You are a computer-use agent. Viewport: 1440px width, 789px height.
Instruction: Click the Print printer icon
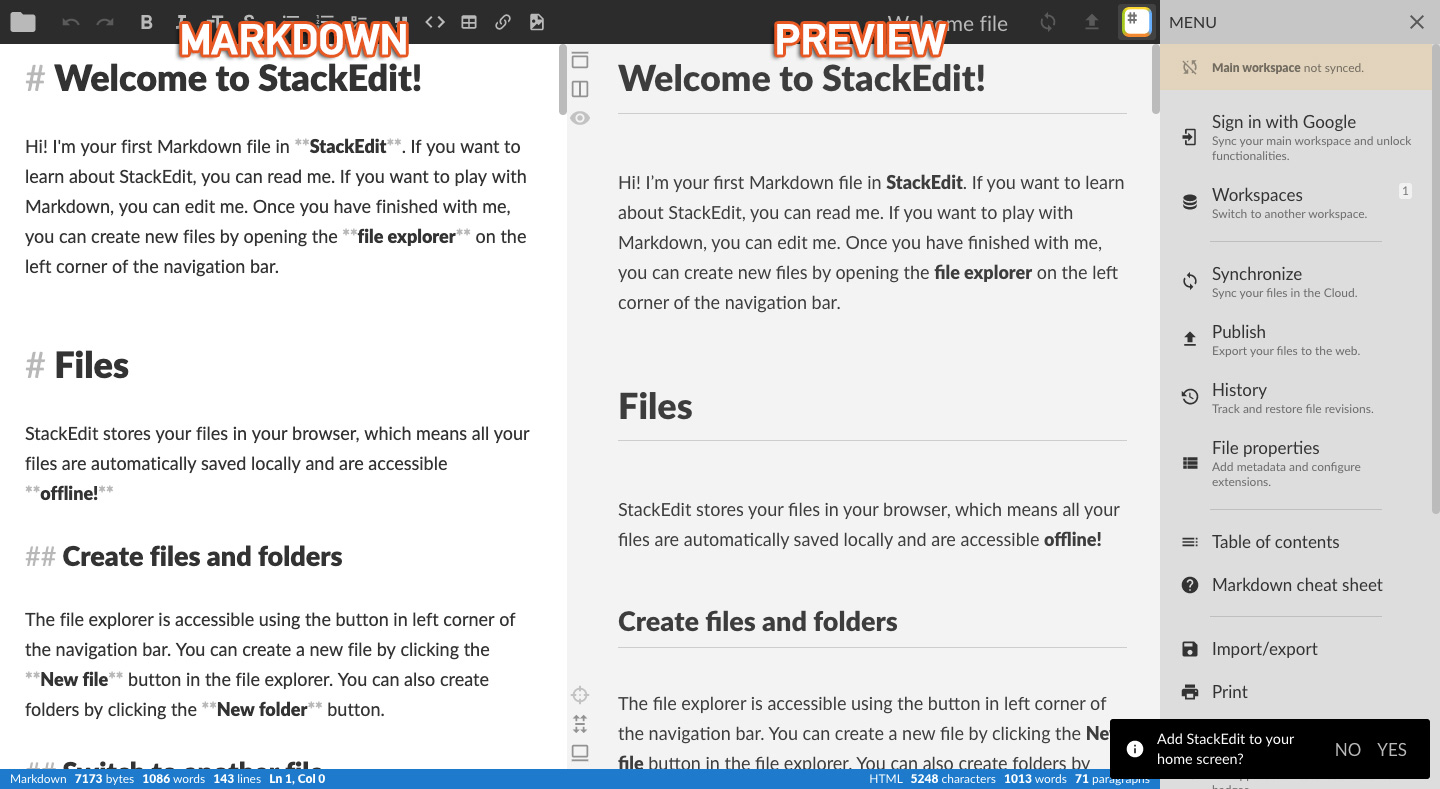coord(1190,692)
